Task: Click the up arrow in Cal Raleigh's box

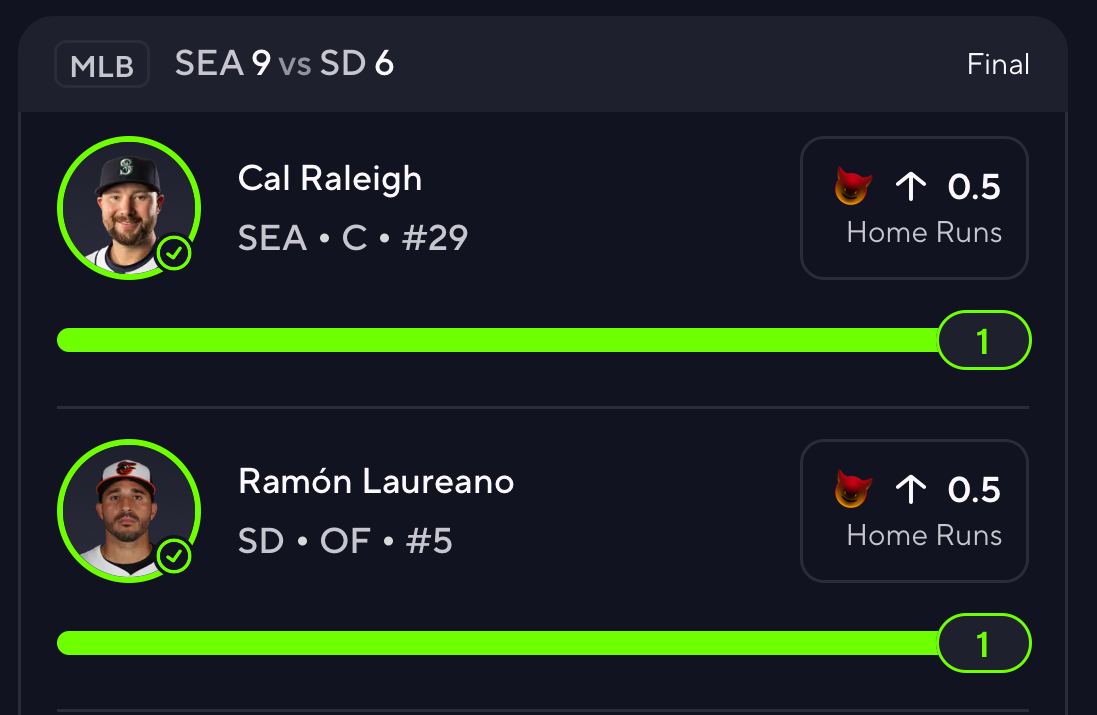Action: click(x=910, y=186)
